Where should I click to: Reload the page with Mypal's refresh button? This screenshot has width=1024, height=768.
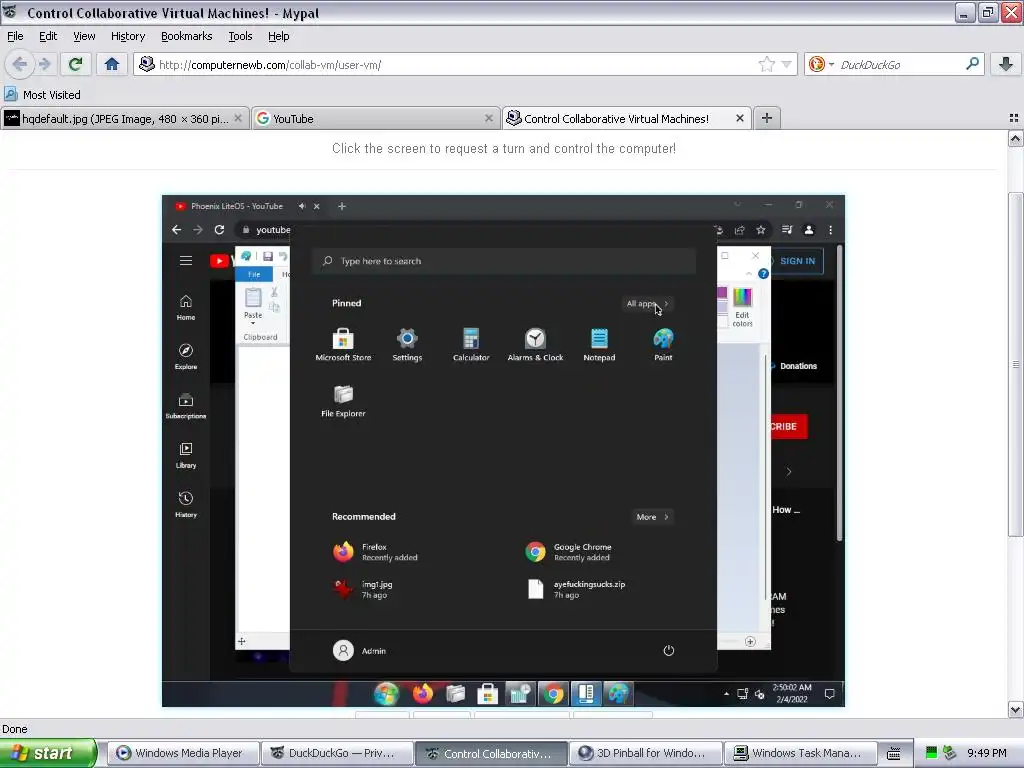click(x=75, y=64)
